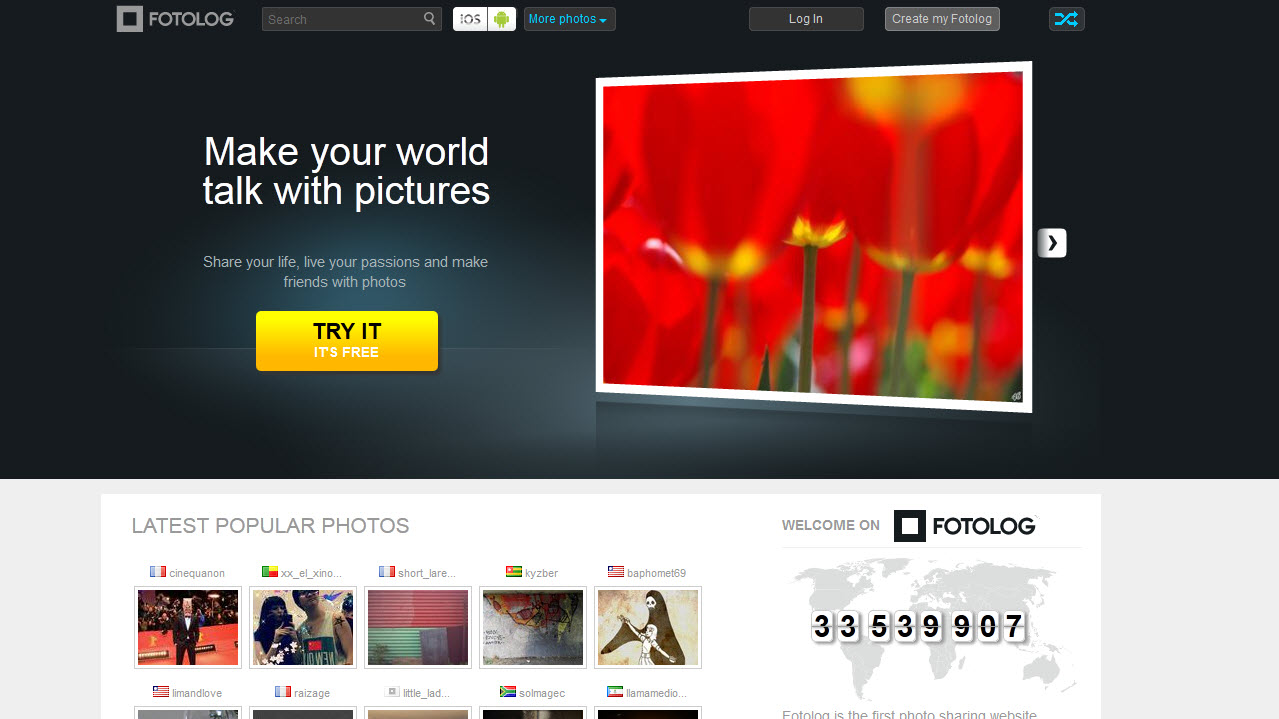The width and height of the screenshot is (1279, 719).
Task: Expand the More photos dropdown
Action: click(x=569, y=19)
